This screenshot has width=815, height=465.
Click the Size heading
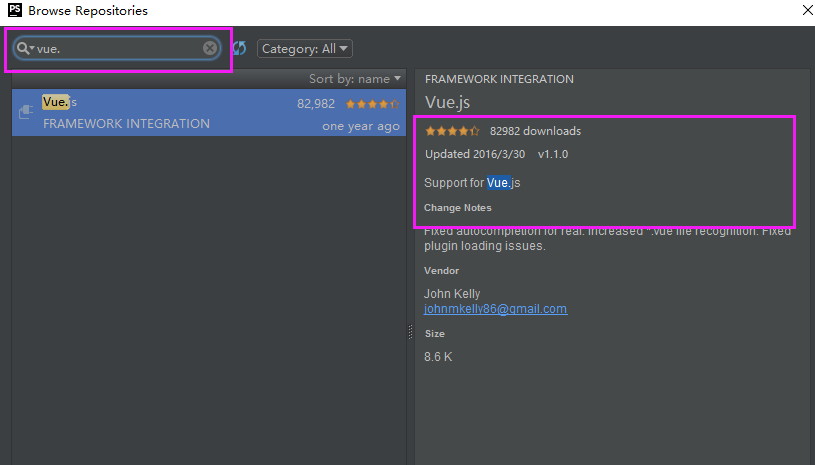point(435,334)
